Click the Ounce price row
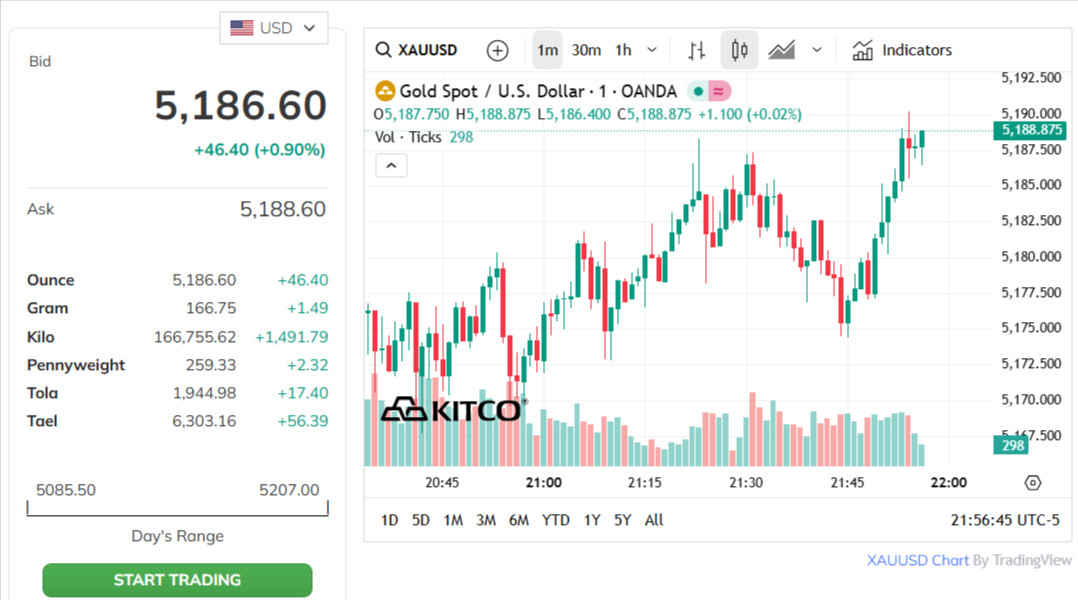1078x600 pixels. click(177, 280)
